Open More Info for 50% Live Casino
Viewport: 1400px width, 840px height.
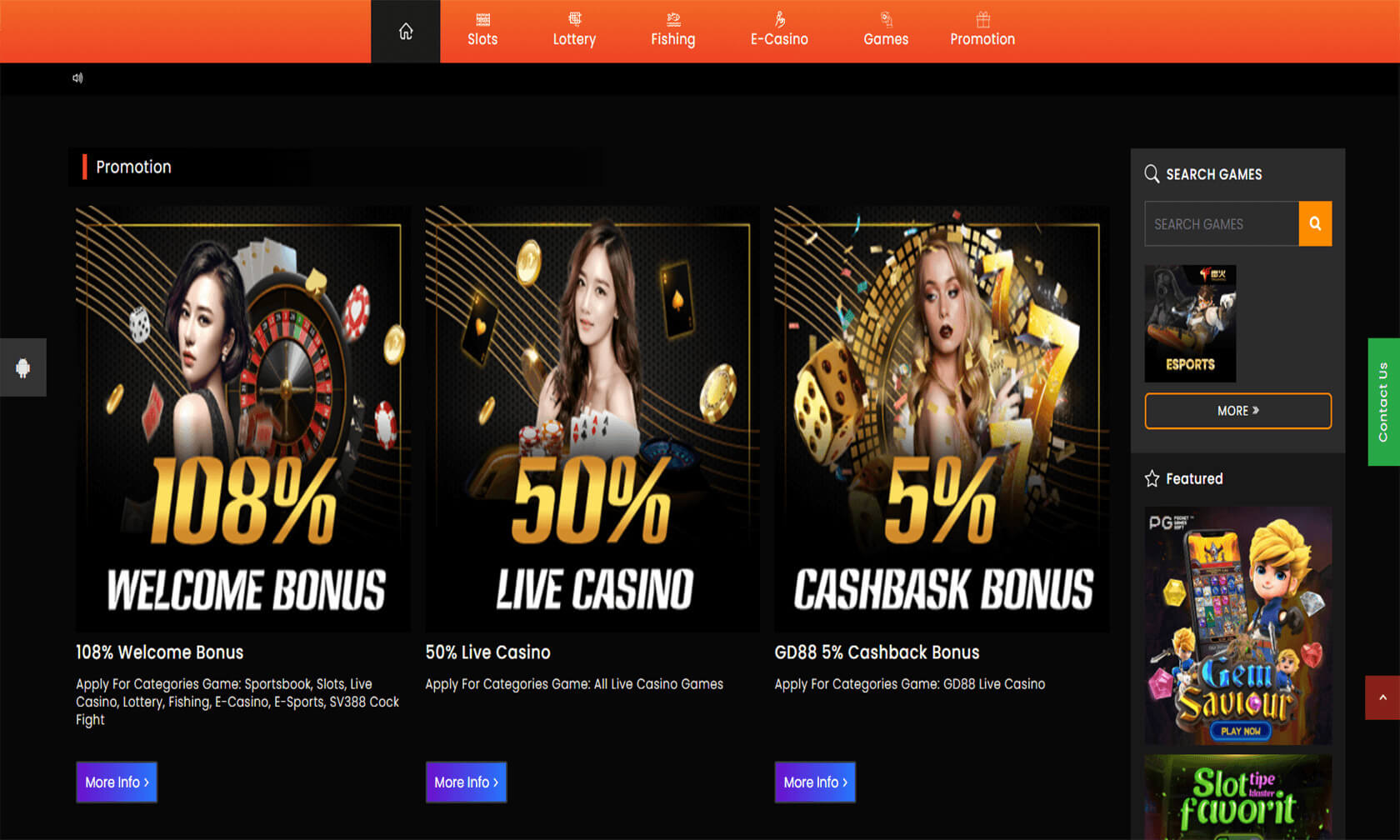[466, 782]
